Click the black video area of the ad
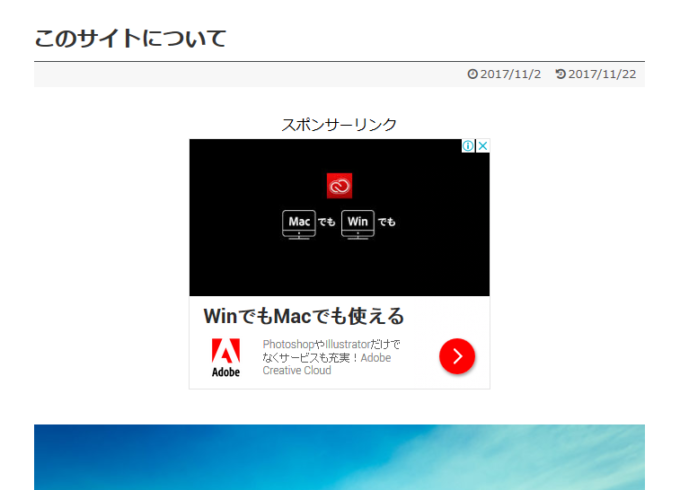Image resolution: width=680 pixels, height=490 pixels. pos(340,218)
